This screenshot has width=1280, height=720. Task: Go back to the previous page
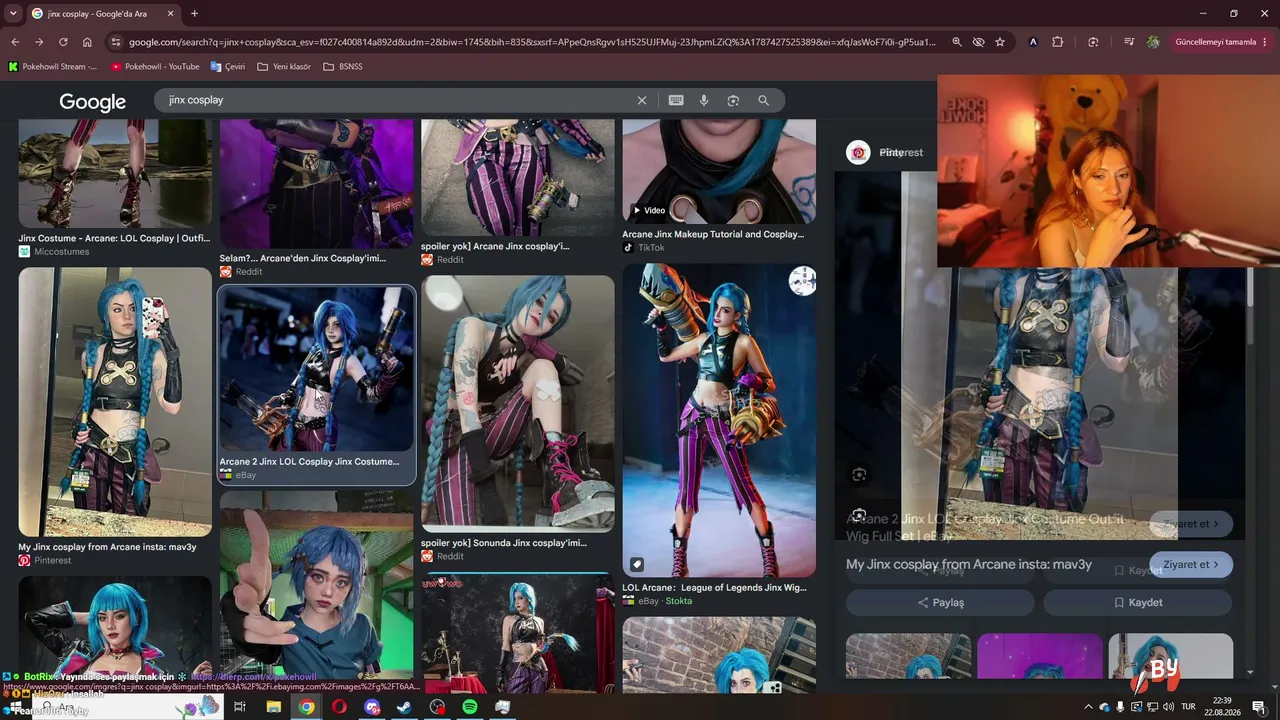pyautogui.click(x=15, y=42)
